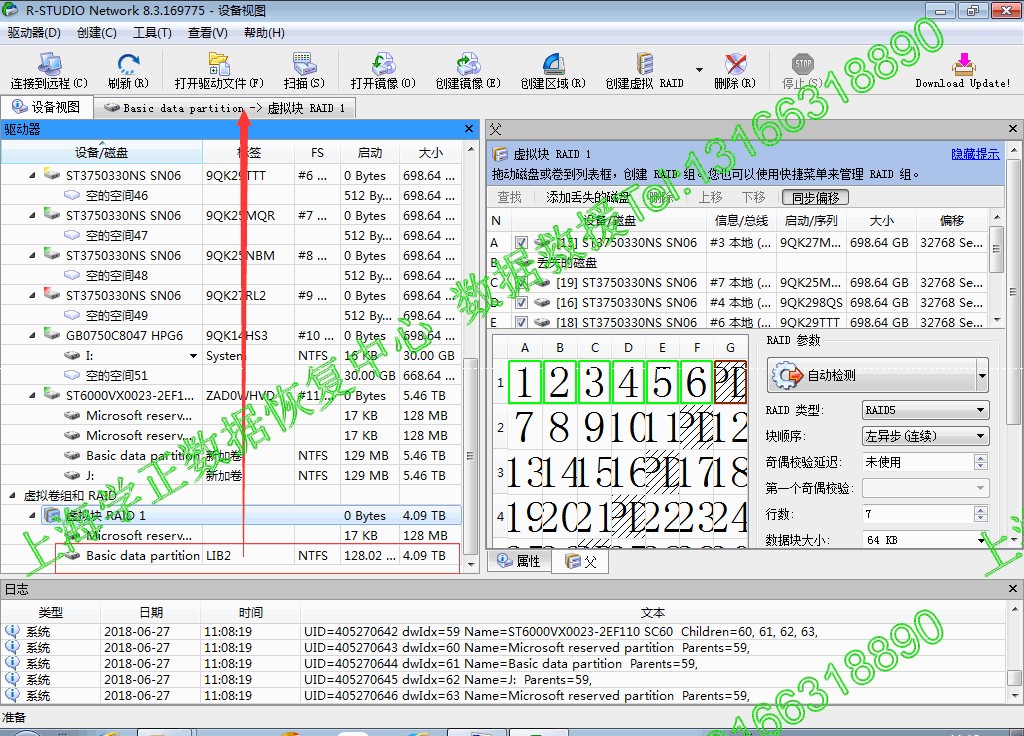Open the 驱动器(D) menu
This screenshot has width=1024, height=736.
pyautogui.click(x=34, y=33)
